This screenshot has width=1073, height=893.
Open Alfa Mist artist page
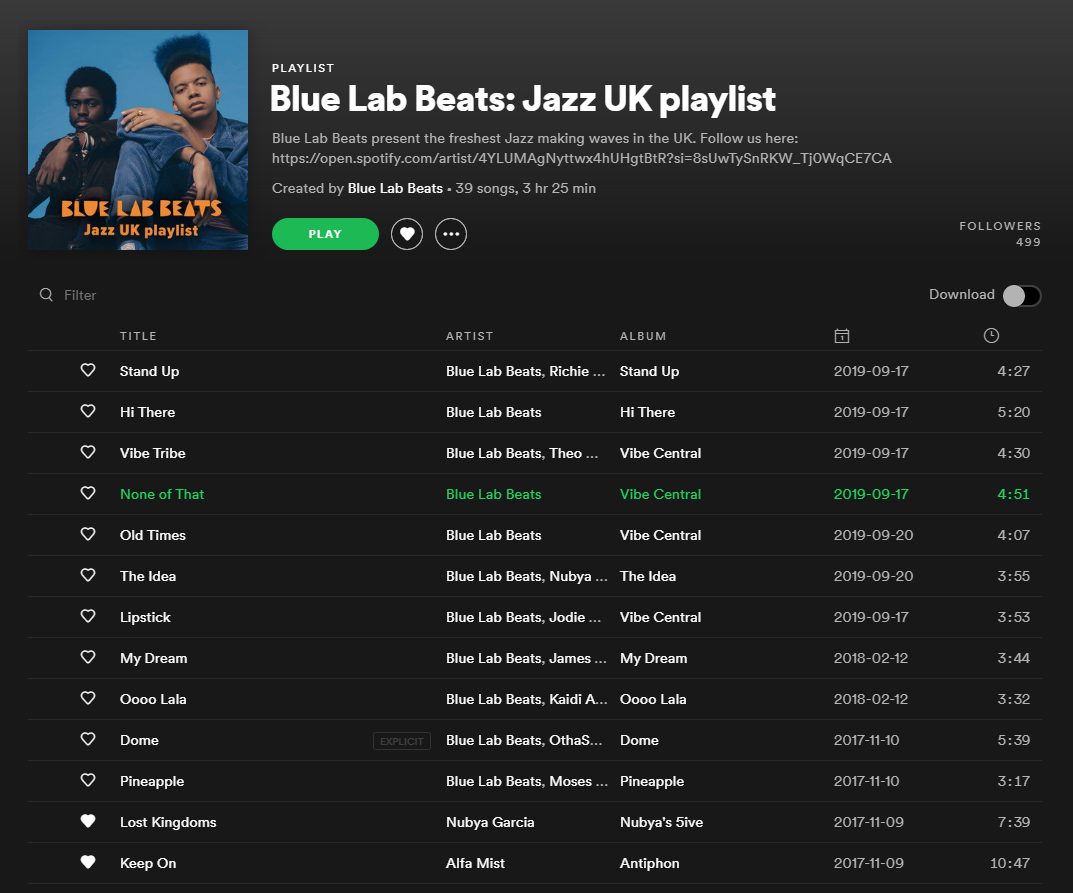(x=475, y=864)
